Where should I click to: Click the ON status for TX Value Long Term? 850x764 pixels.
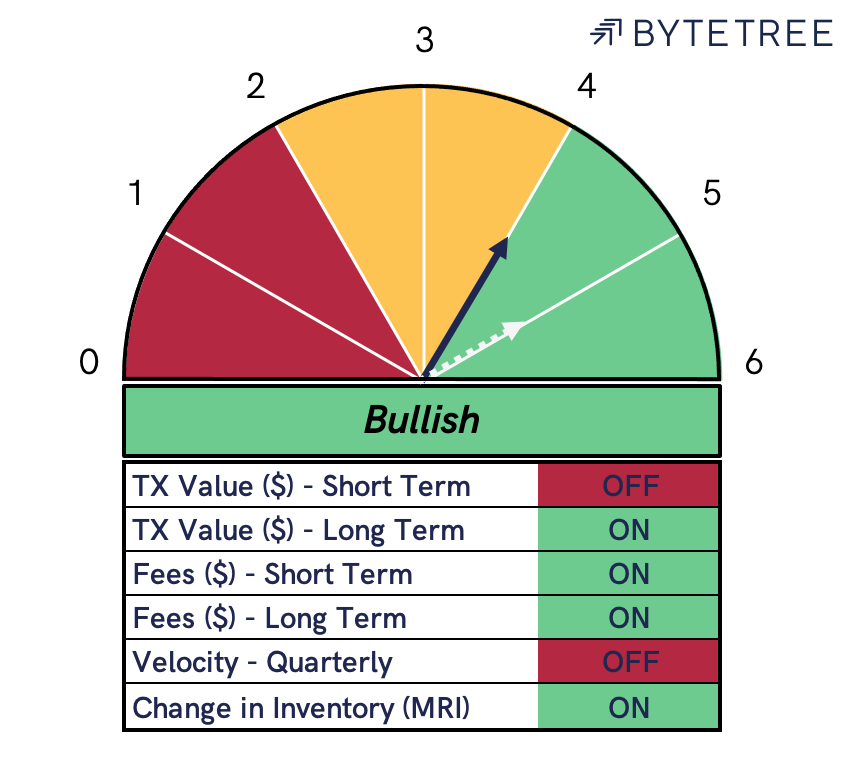pyautogui.click(x=629, y=530)
